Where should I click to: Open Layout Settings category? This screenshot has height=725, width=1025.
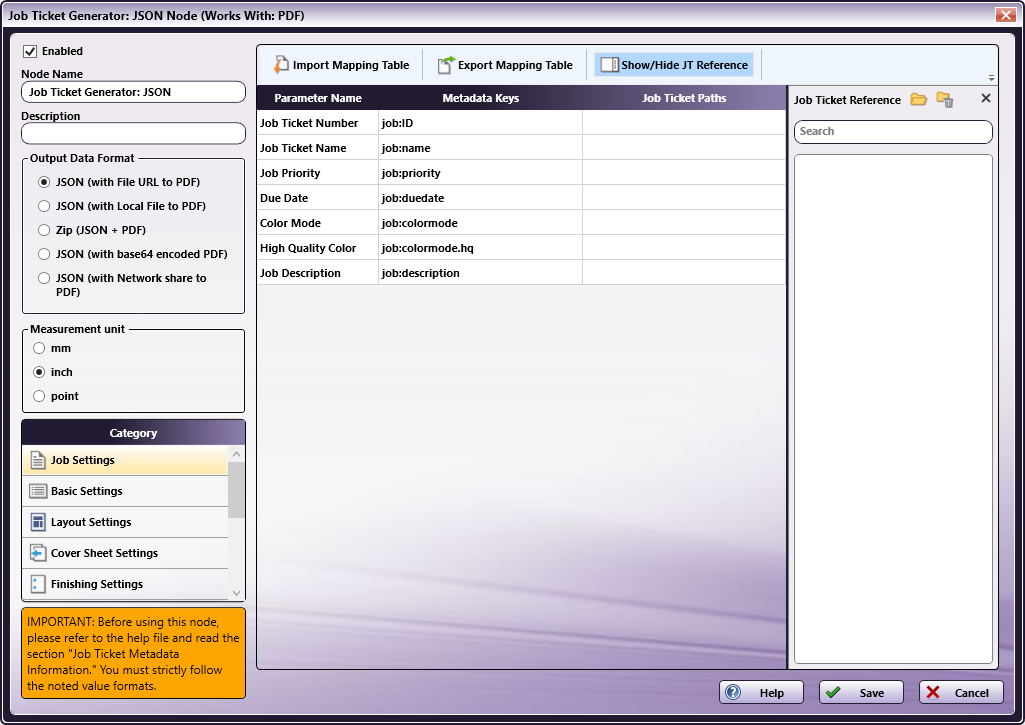click(125, 522)
